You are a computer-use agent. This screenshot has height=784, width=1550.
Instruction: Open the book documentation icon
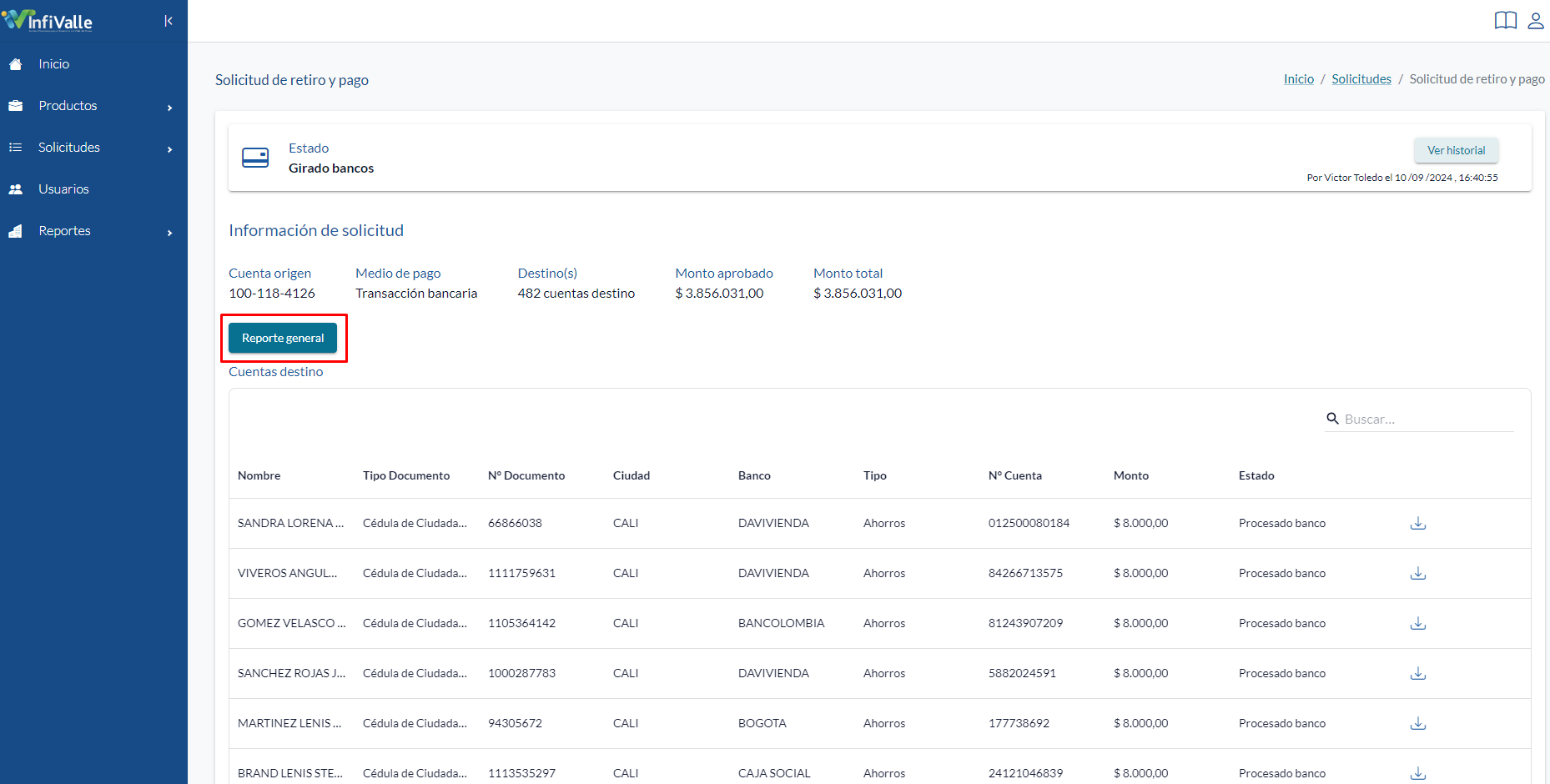1506,20
